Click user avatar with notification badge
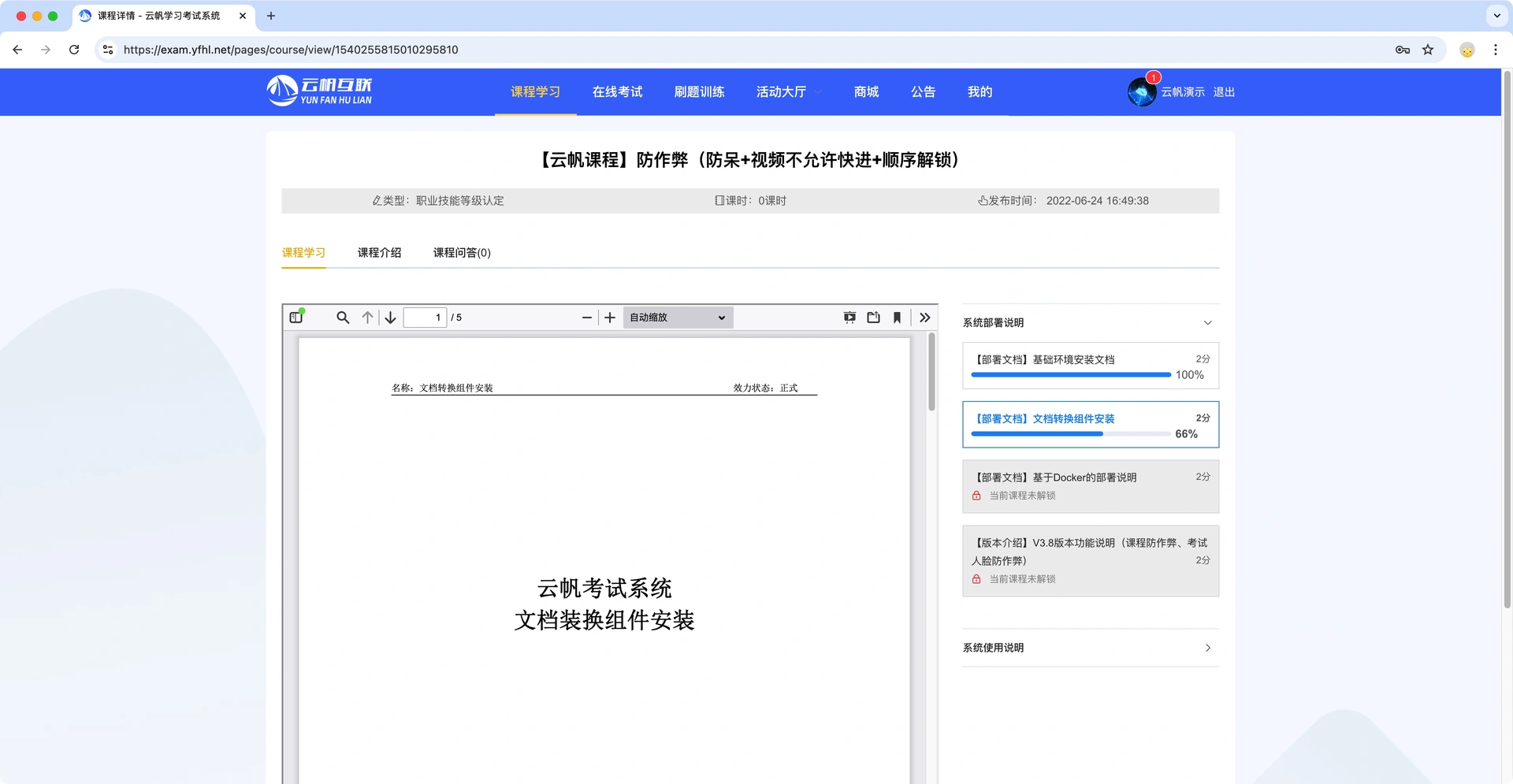1513x784 pixels. 1142,92
